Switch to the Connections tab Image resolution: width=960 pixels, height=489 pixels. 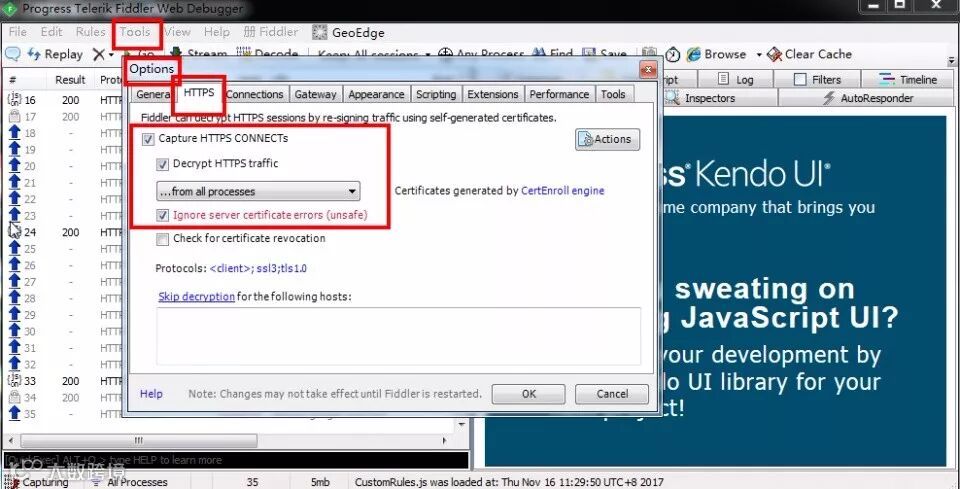tap(255, 94)
